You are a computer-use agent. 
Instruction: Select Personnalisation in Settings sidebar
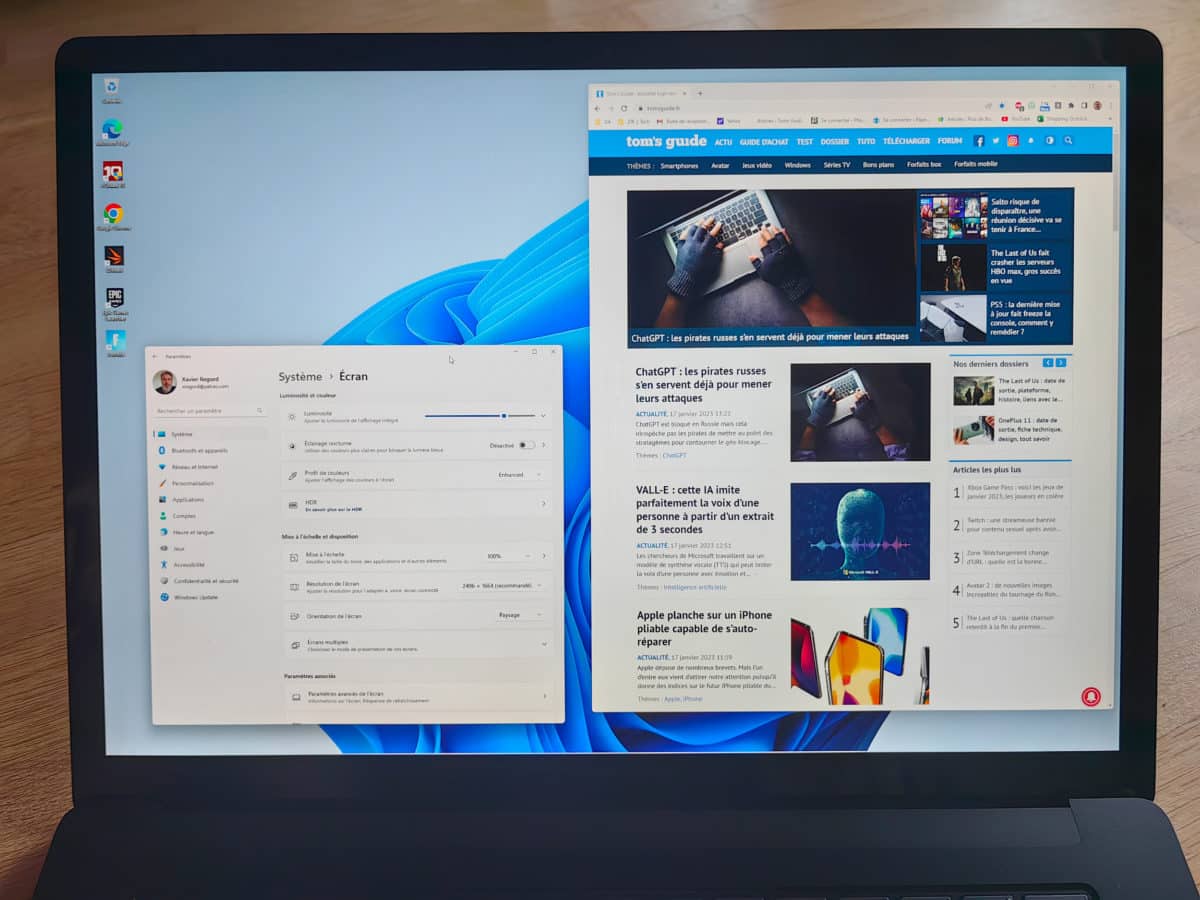pos(211,483)
